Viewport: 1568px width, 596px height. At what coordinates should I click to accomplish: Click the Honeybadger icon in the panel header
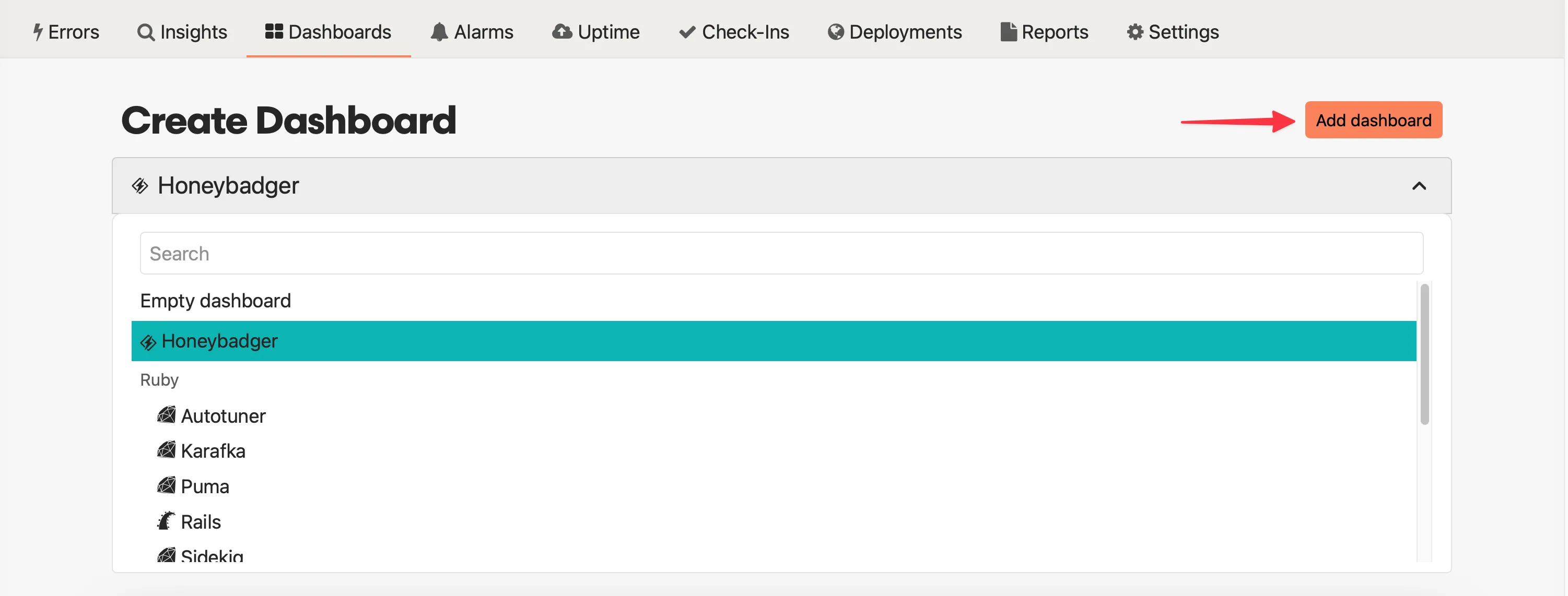pyautogui.click(x=140, y=186)
